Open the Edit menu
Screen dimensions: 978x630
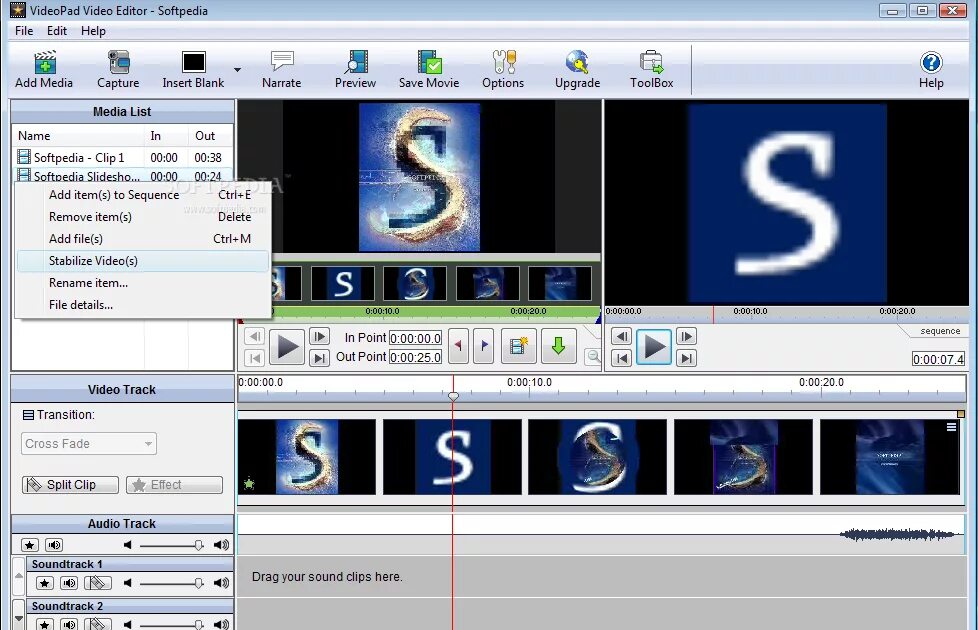(57, 31)
